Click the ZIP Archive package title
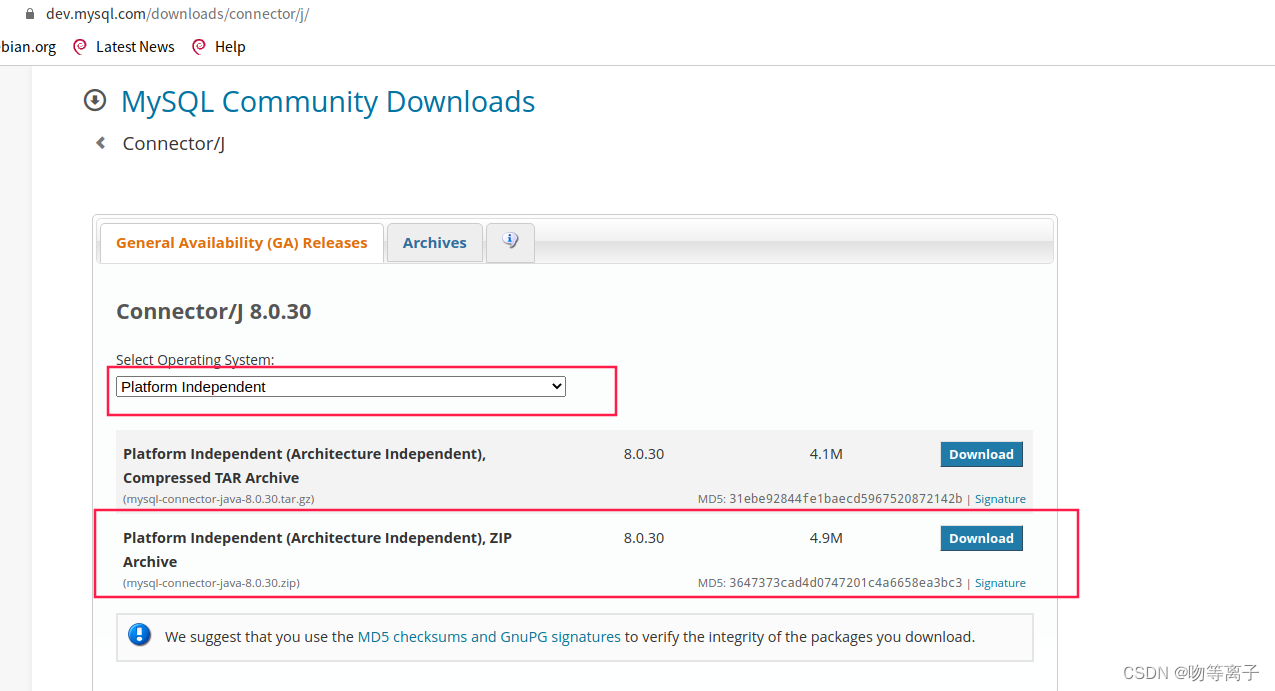The height and width of the screenshot is (691, 1275). (317, 550)
